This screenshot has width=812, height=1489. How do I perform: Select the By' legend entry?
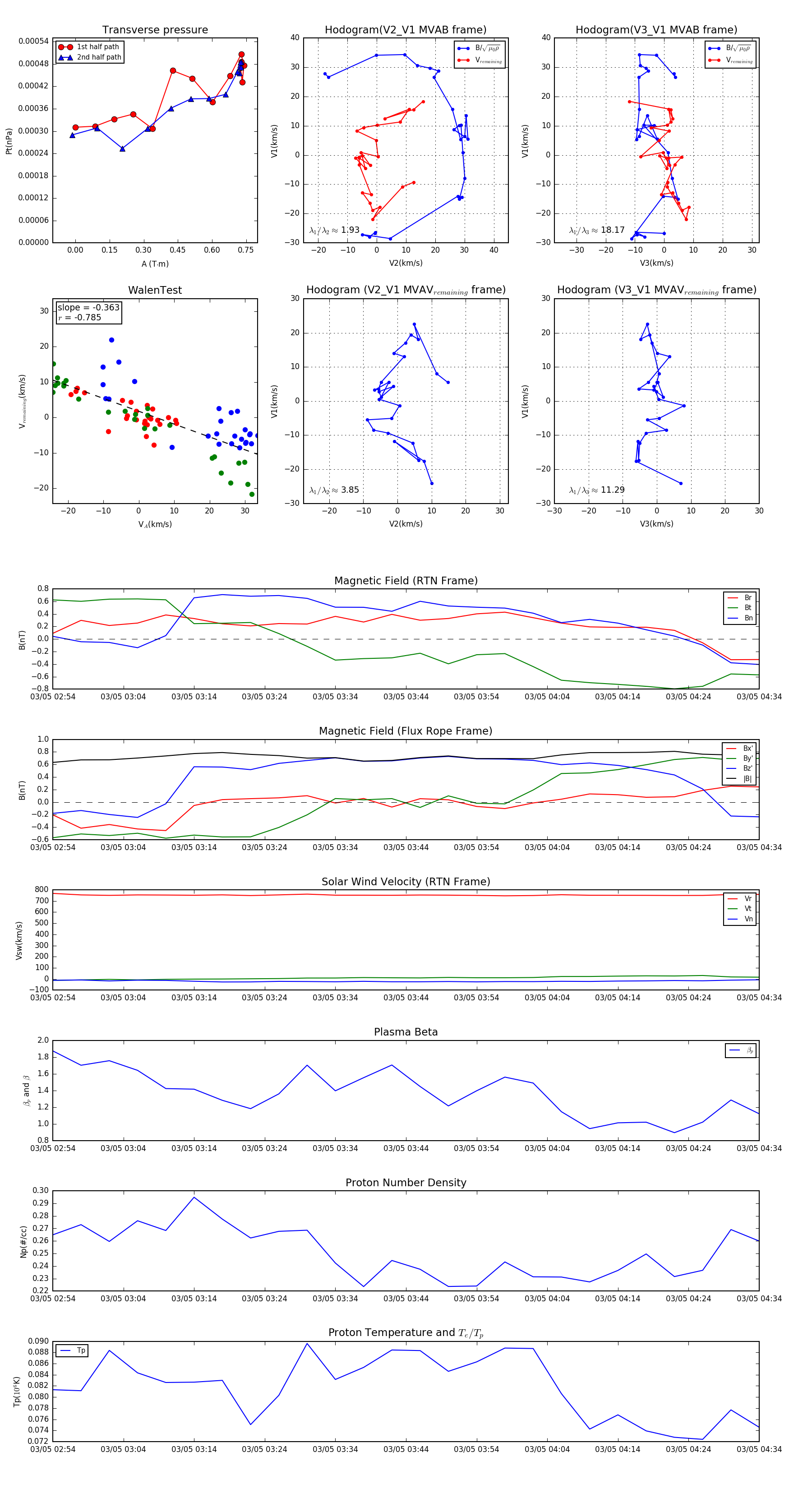click(740, 758)
